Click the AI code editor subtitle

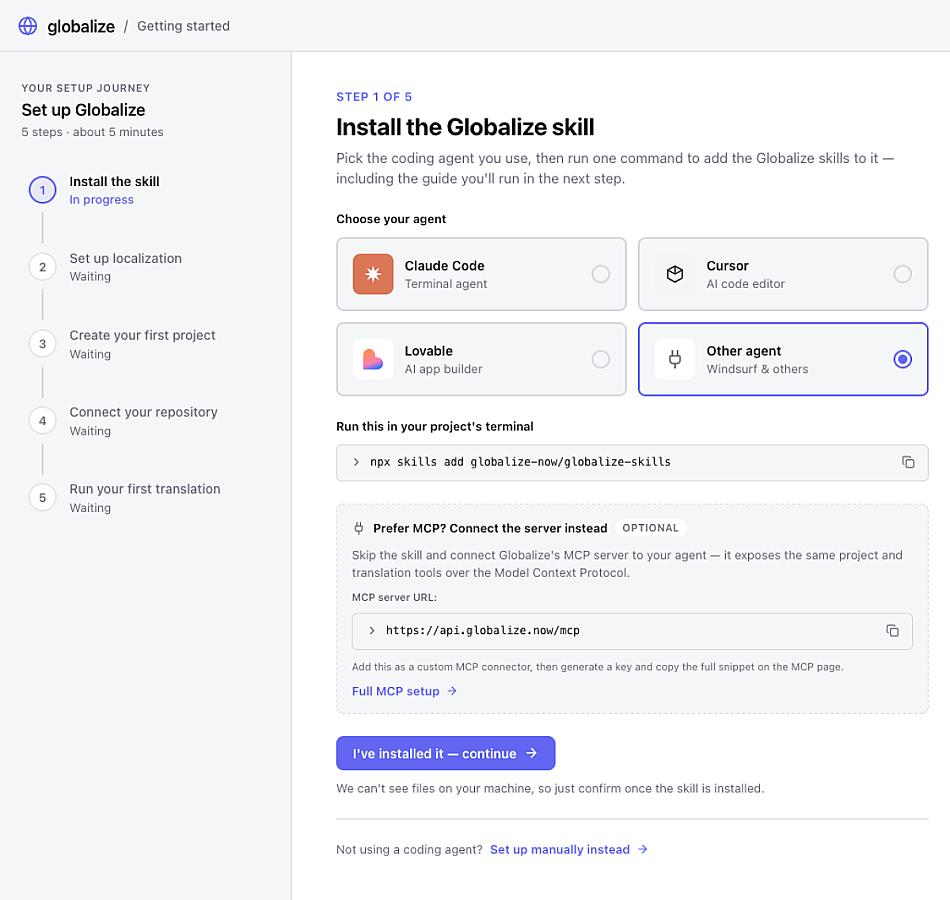click(x=745, y=284)
